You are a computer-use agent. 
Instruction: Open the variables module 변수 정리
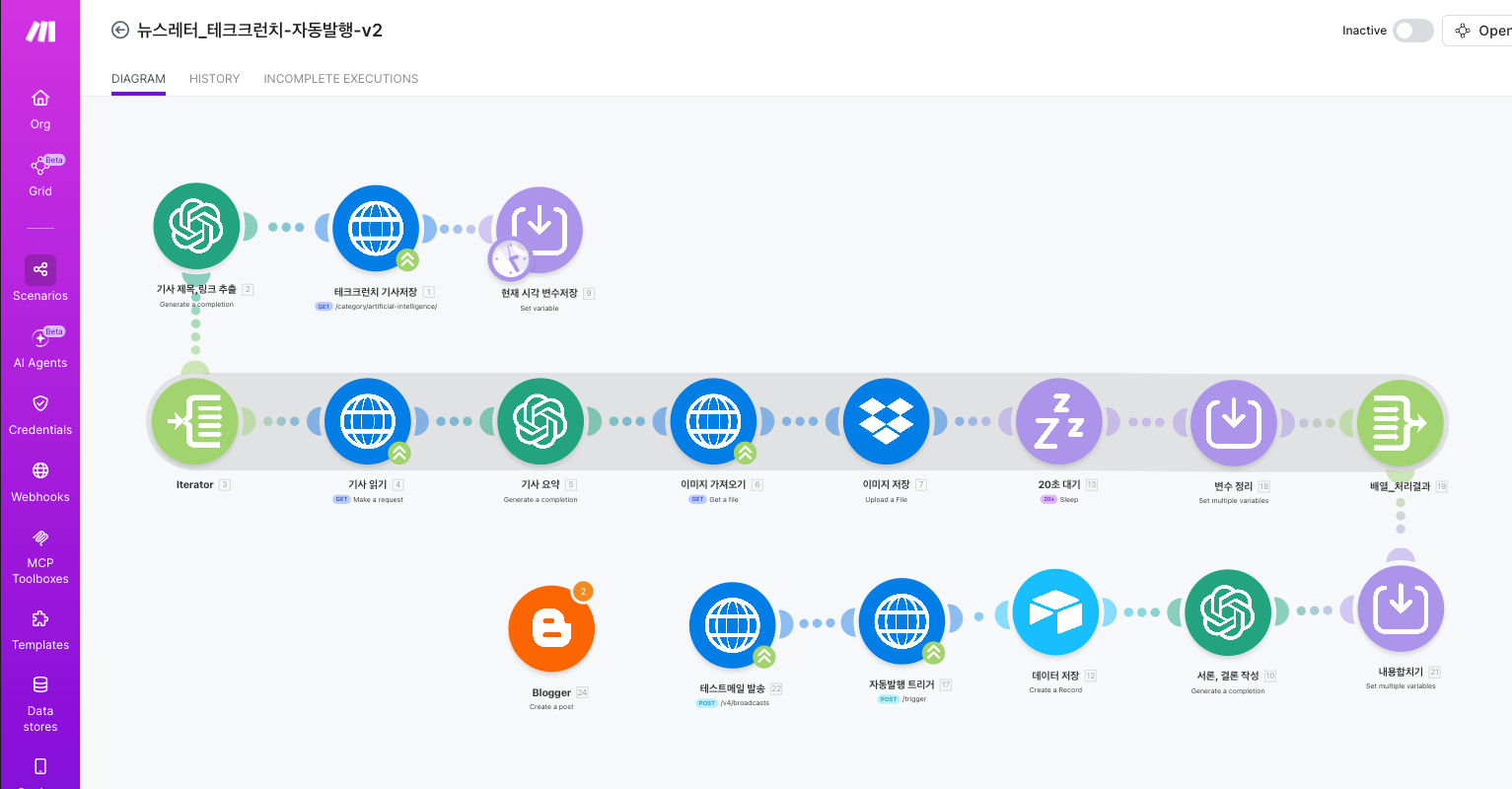pos(1234,423)
